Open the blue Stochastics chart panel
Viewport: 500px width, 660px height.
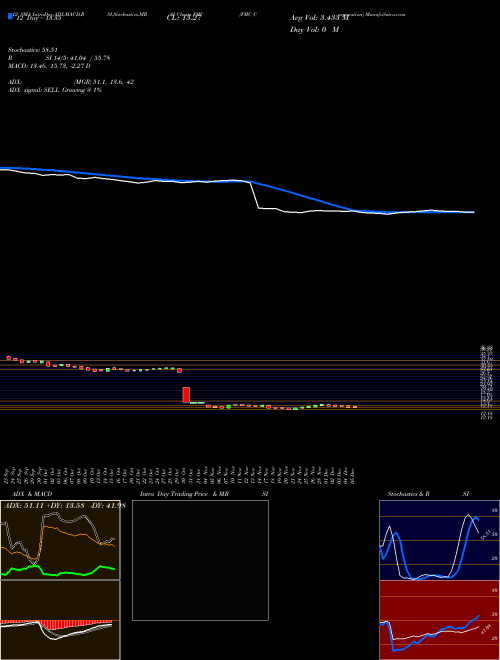point(439,540)
